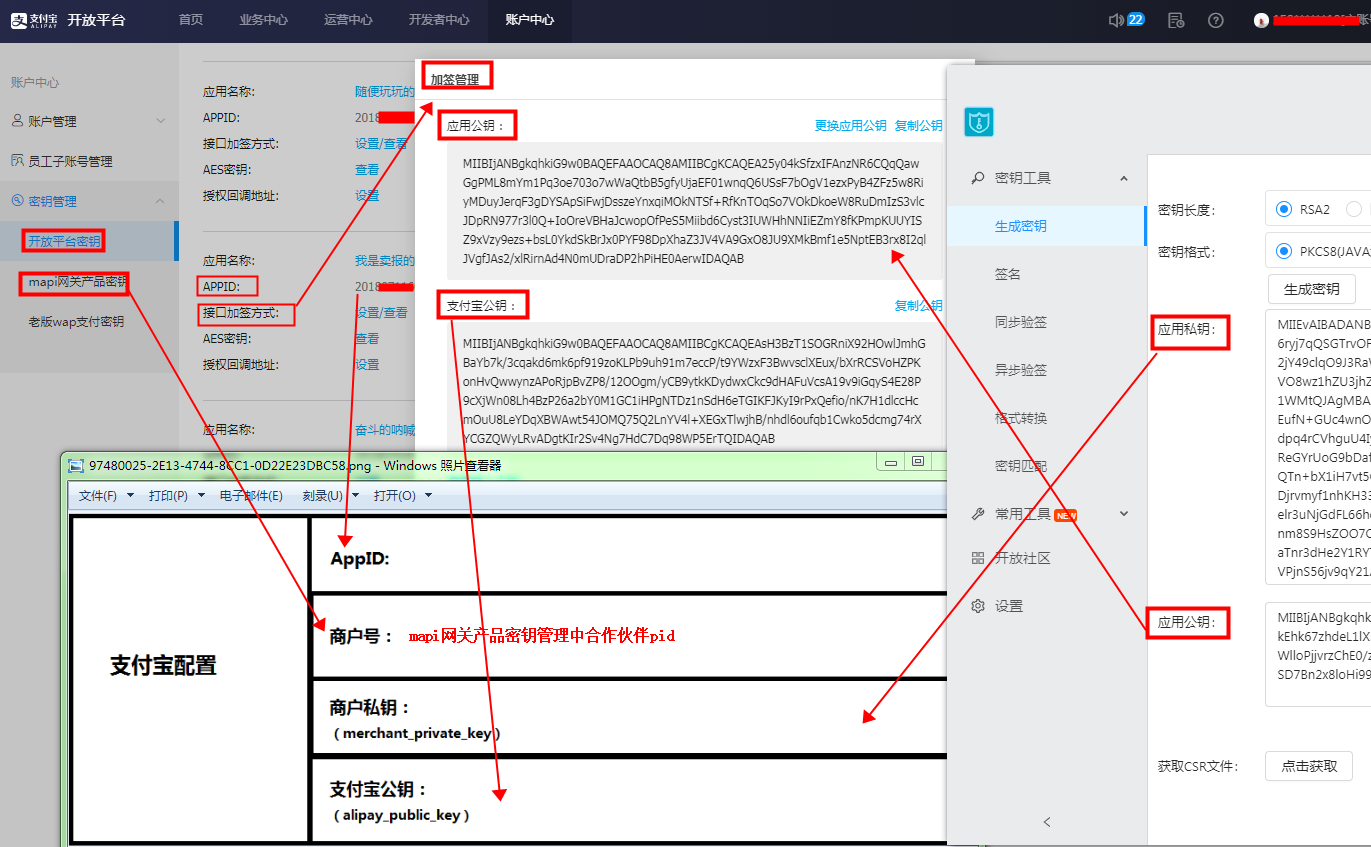
Task: Click 复制公钥 next to 支付宝公钥
Action: click(918, 306)
